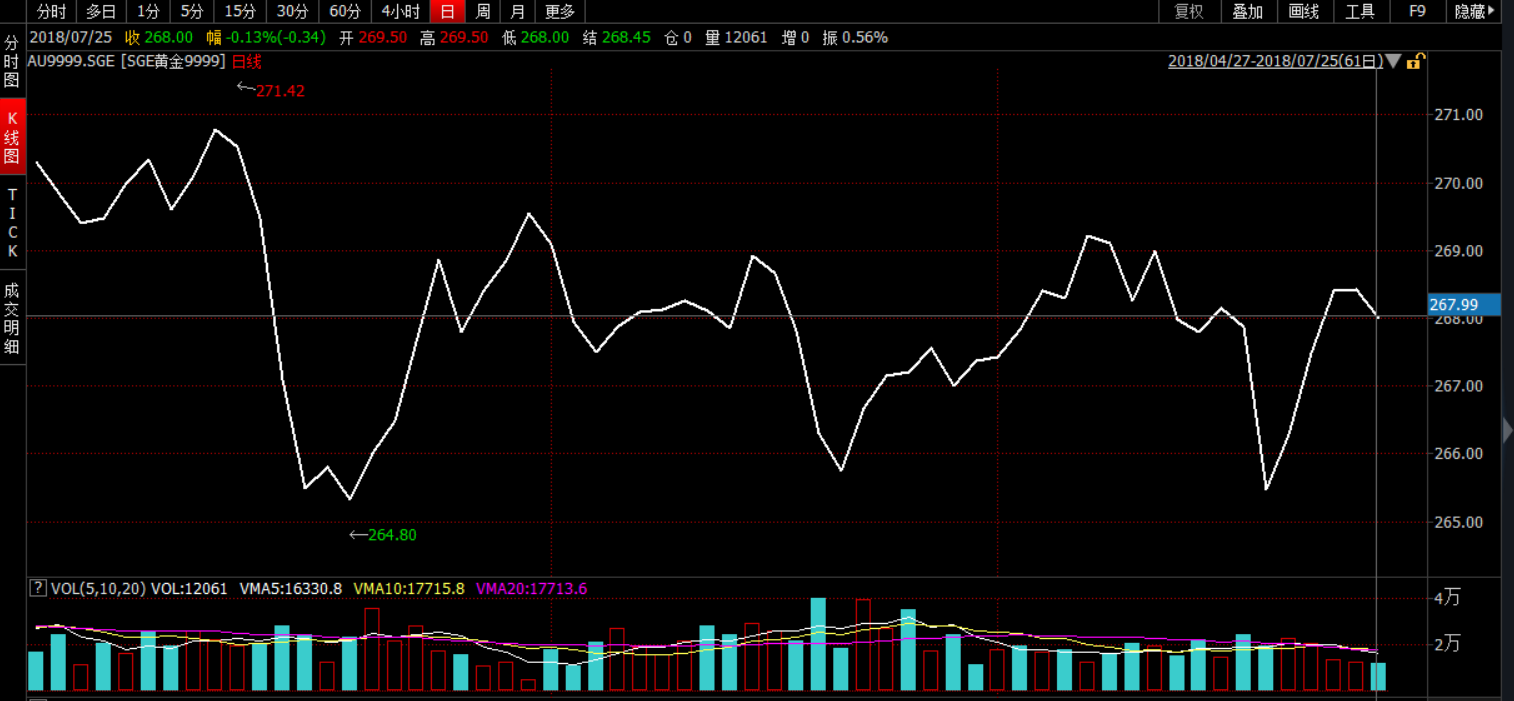The width and height of the screenshot is (1514, 701).
Task: Open the 画线 drawing tools
Action: tap(1304, 12)
